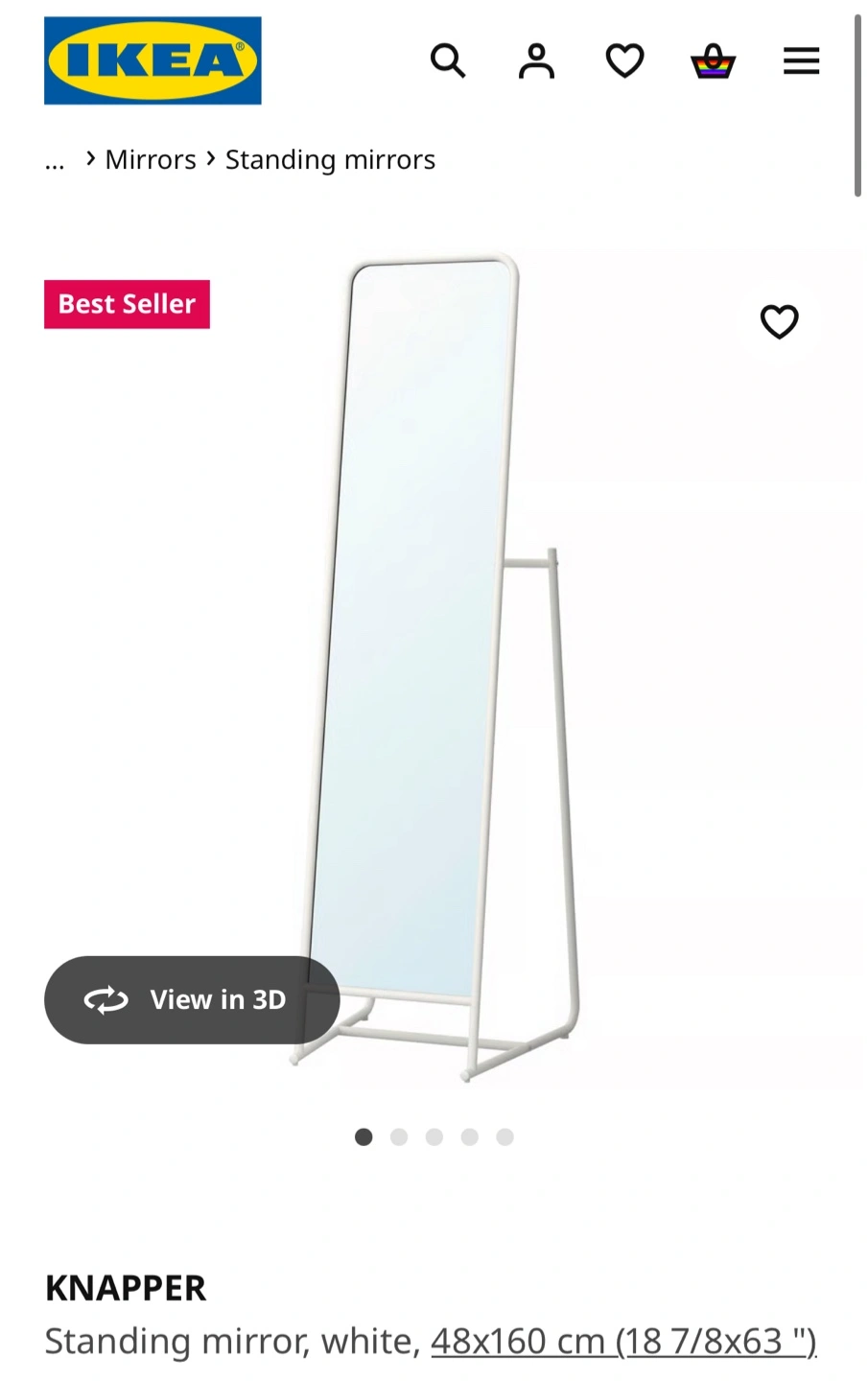Select the fourth carousel dot
The height and width of the screenshot is (1381, 868).
click(469, 1136)
